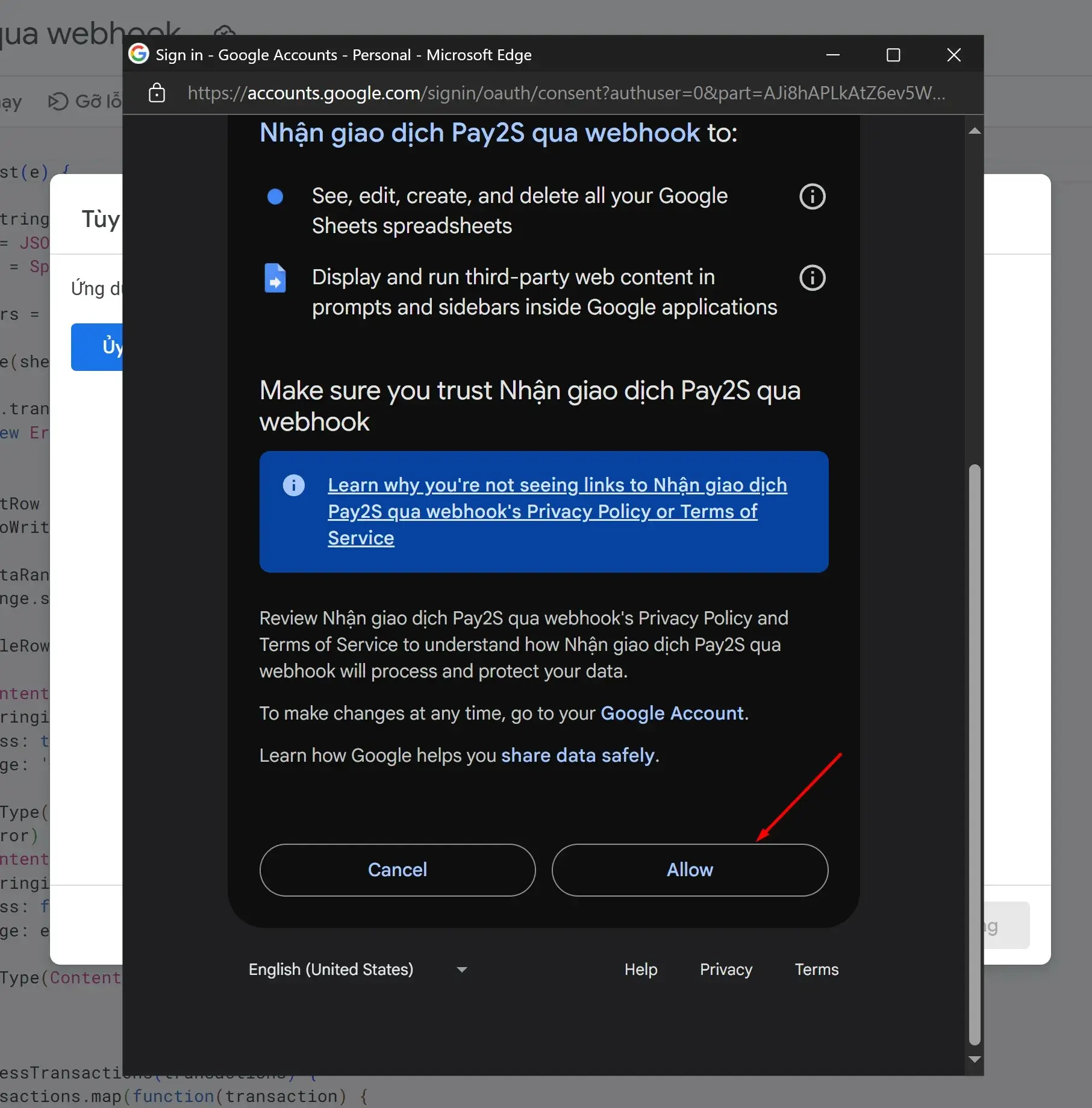The width and height of the screenshot is (1092, 1108).
Task: Click the Help footer link
Action: pyautogui.click(x=641, y=969)
